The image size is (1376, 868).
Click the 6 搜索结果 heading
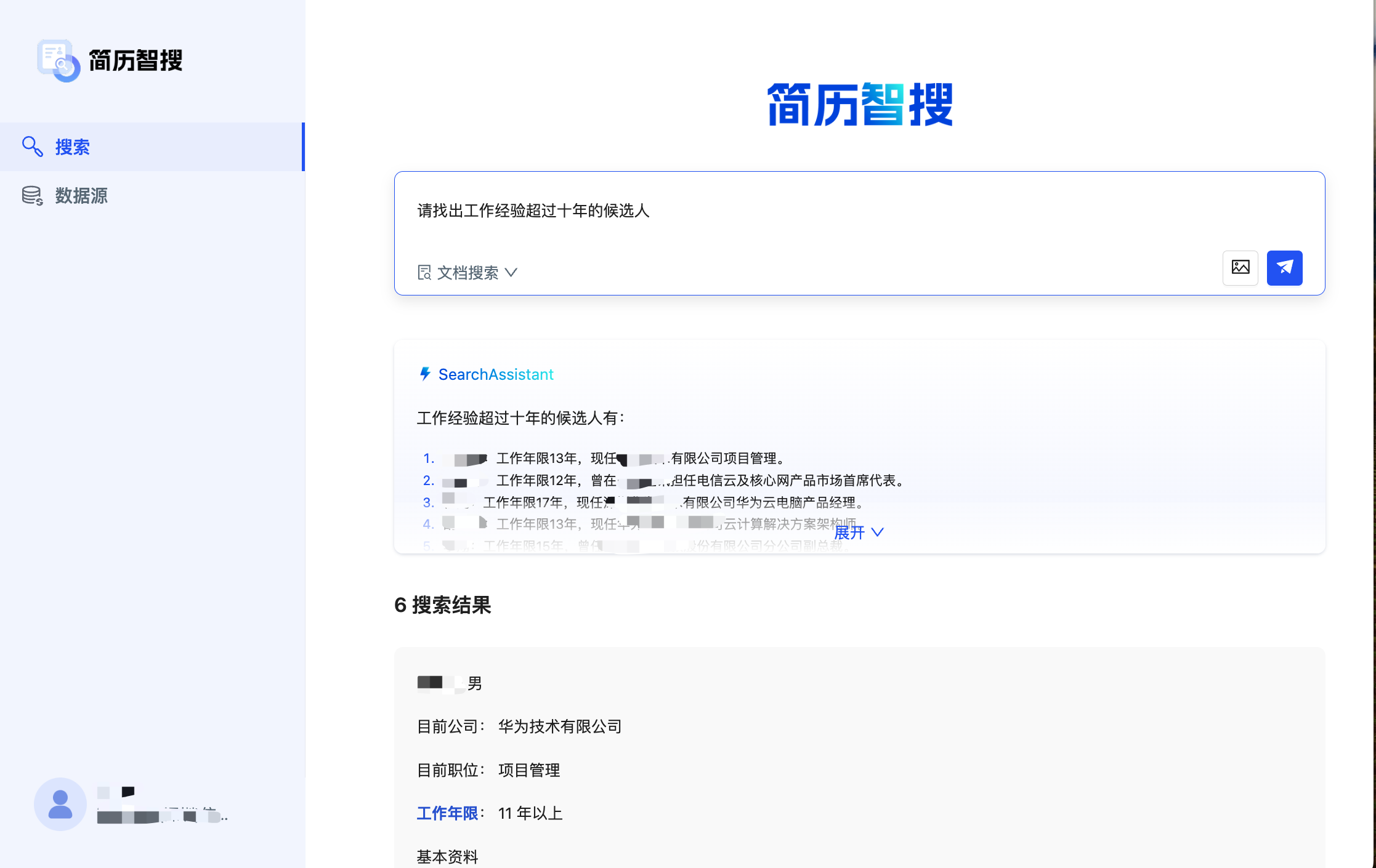[442, 605]
